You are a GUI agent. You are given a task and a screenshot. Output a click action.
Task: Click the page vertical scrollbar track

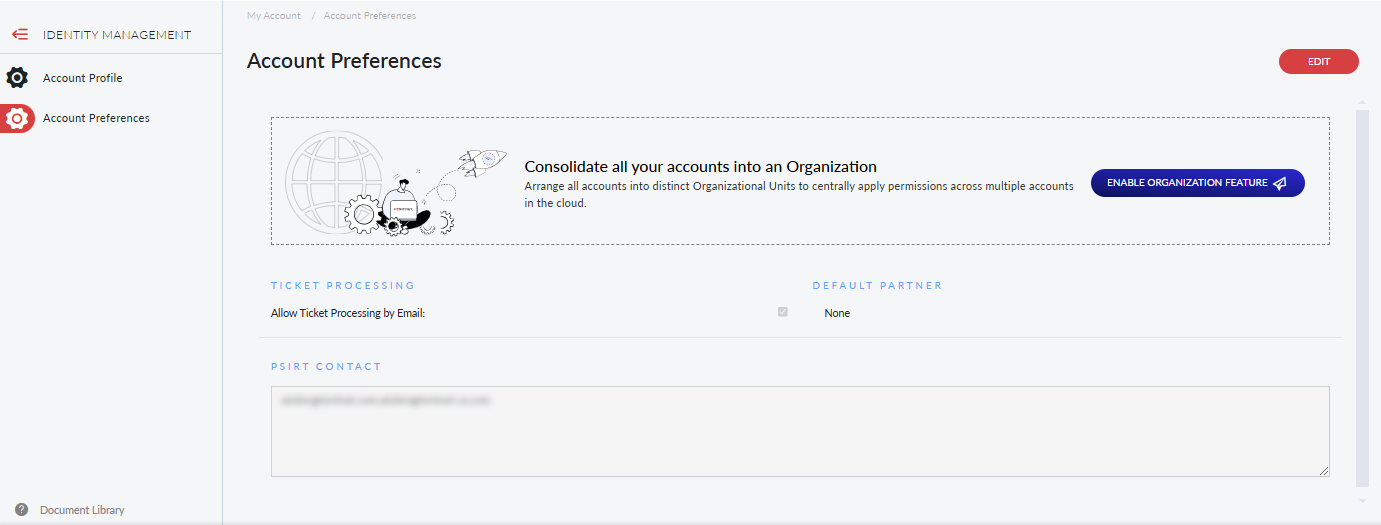[1362, 300]
